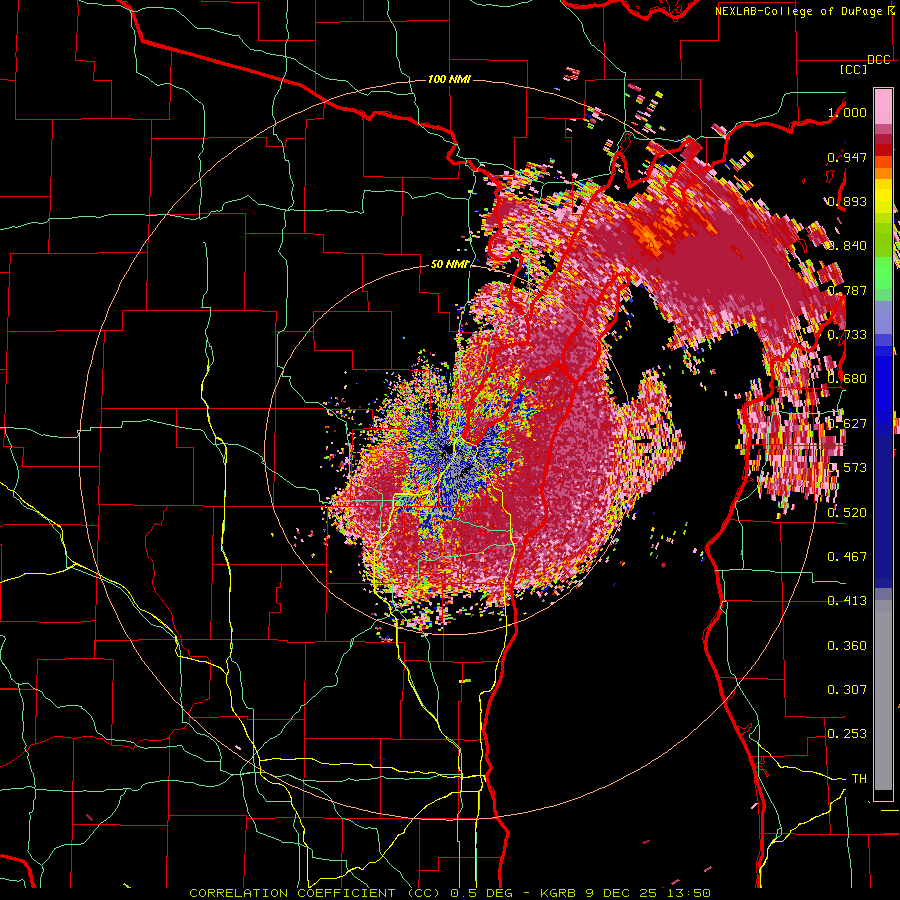Screen dimensions: 900x900
Task: Click the [CC] units label above scale
Action: (x=854, y=70)
